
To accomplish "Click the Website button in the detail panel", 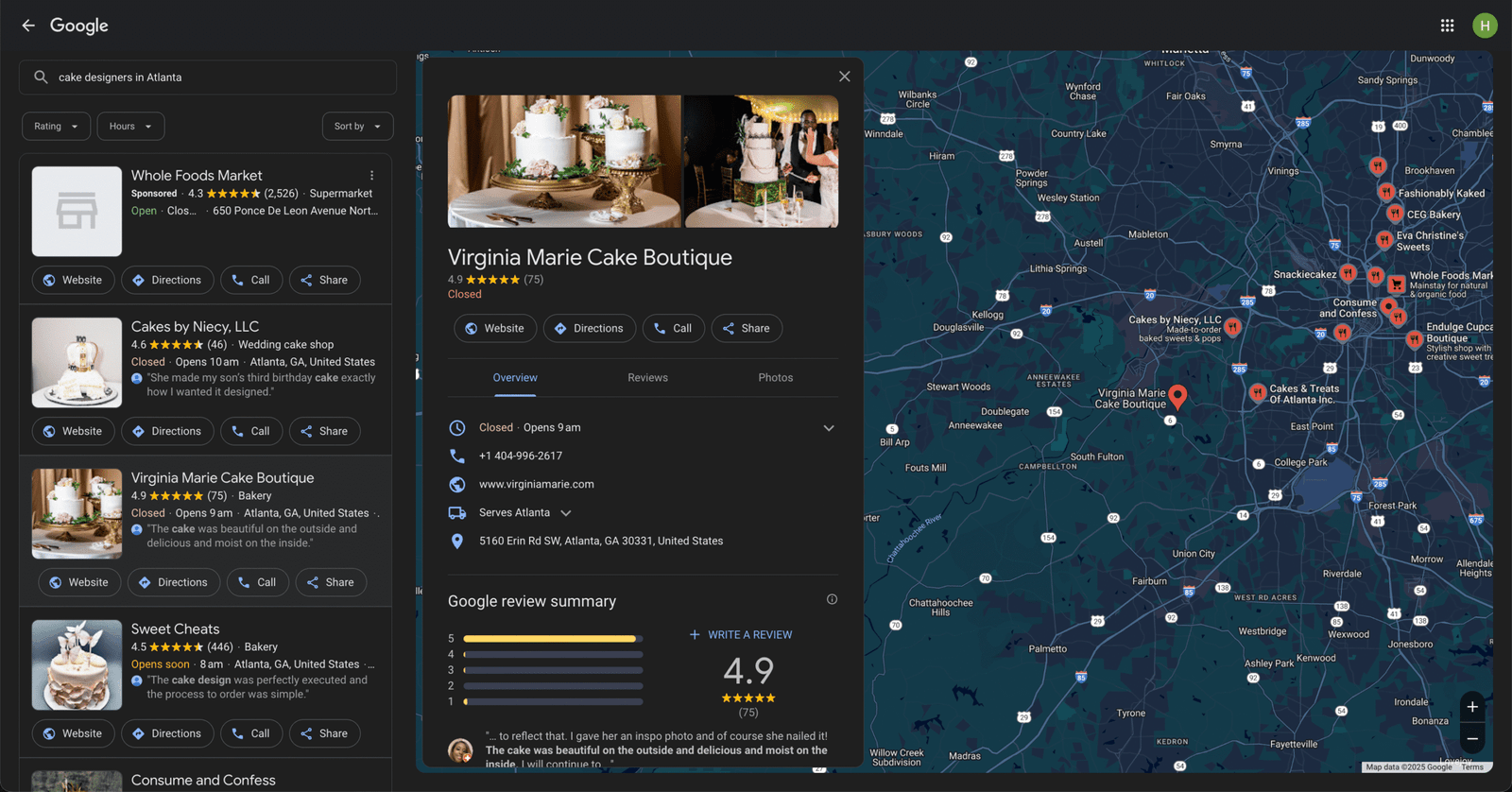I will click(495, 328).
